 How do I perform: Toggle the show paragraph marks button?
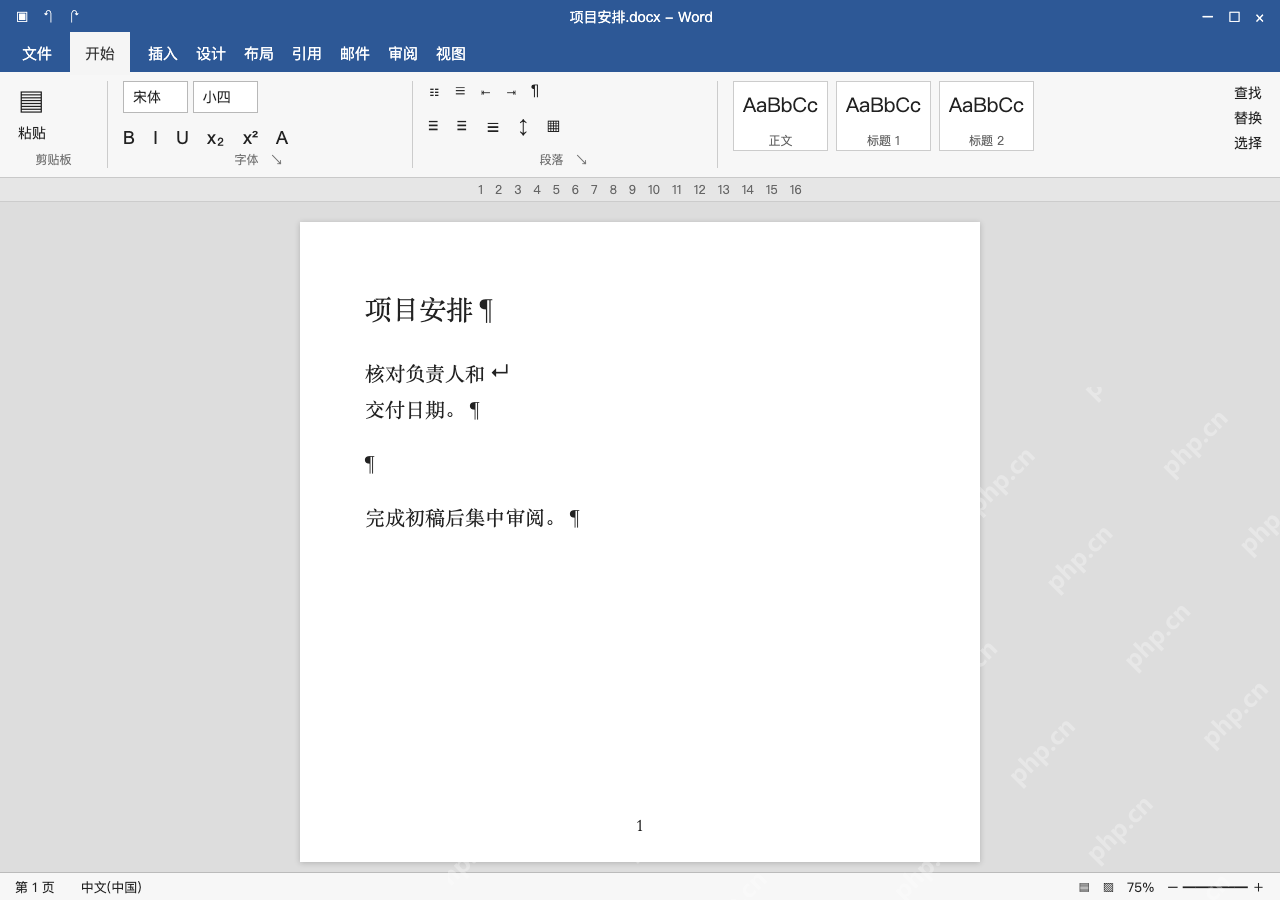click(535, 91)
